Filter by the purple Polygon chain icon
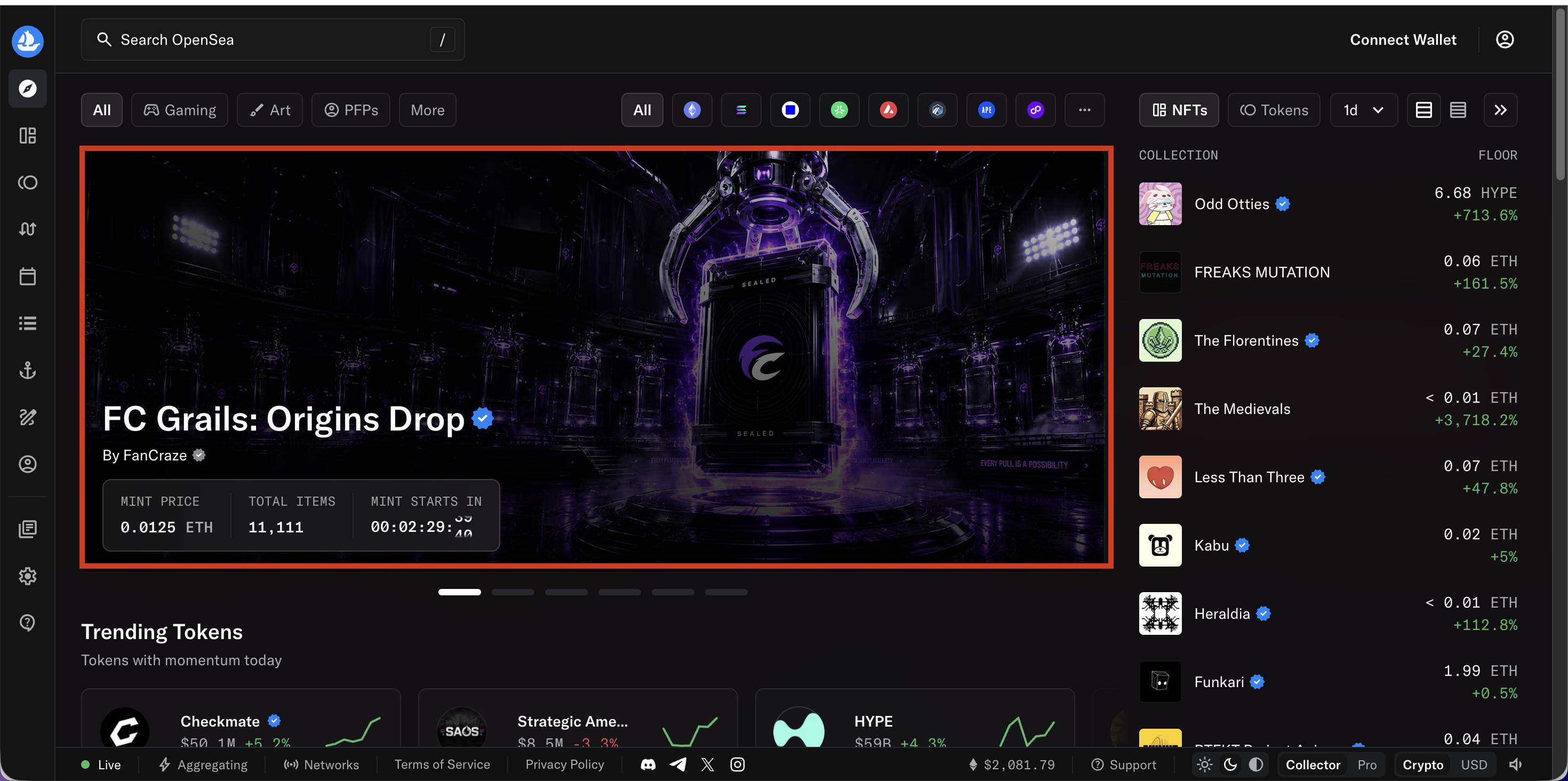Screen dimensions: 1568x781 (1035, 109)
